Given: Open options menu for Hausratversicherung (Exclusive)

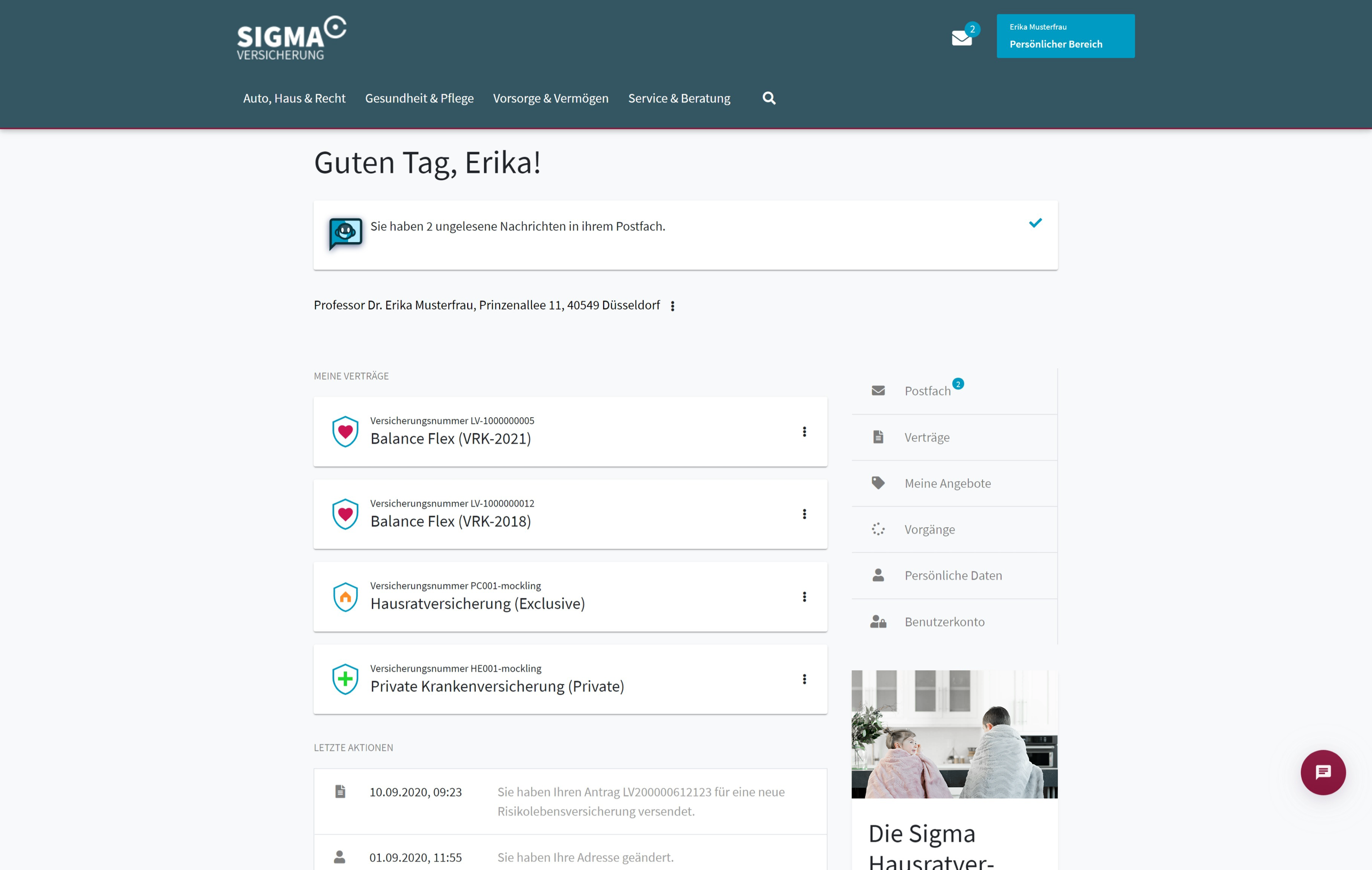Looking at the screenshot, I should click(x=804, y=596).
